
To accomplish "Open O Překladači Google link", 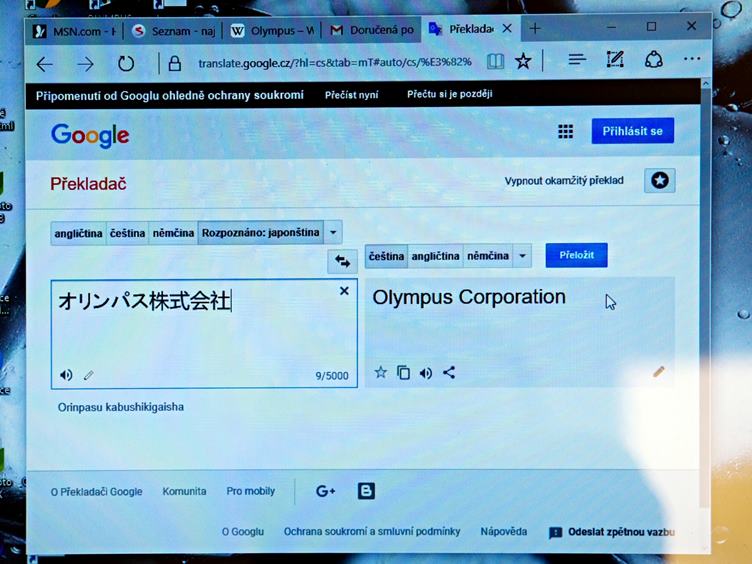I will coord(96,492).
